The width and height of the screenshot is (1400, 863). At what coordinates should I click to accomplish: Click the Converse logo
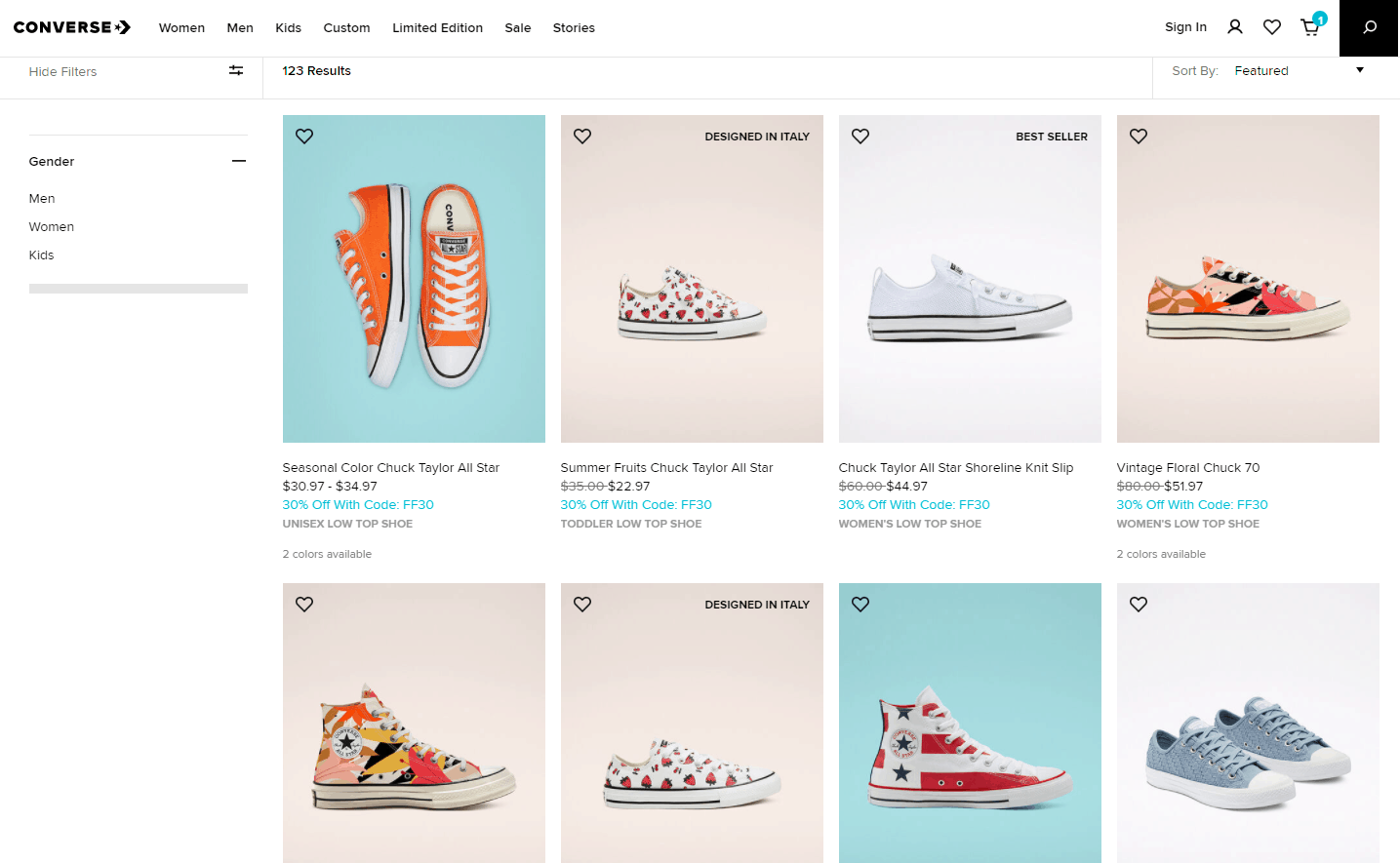tap(72, 27)
